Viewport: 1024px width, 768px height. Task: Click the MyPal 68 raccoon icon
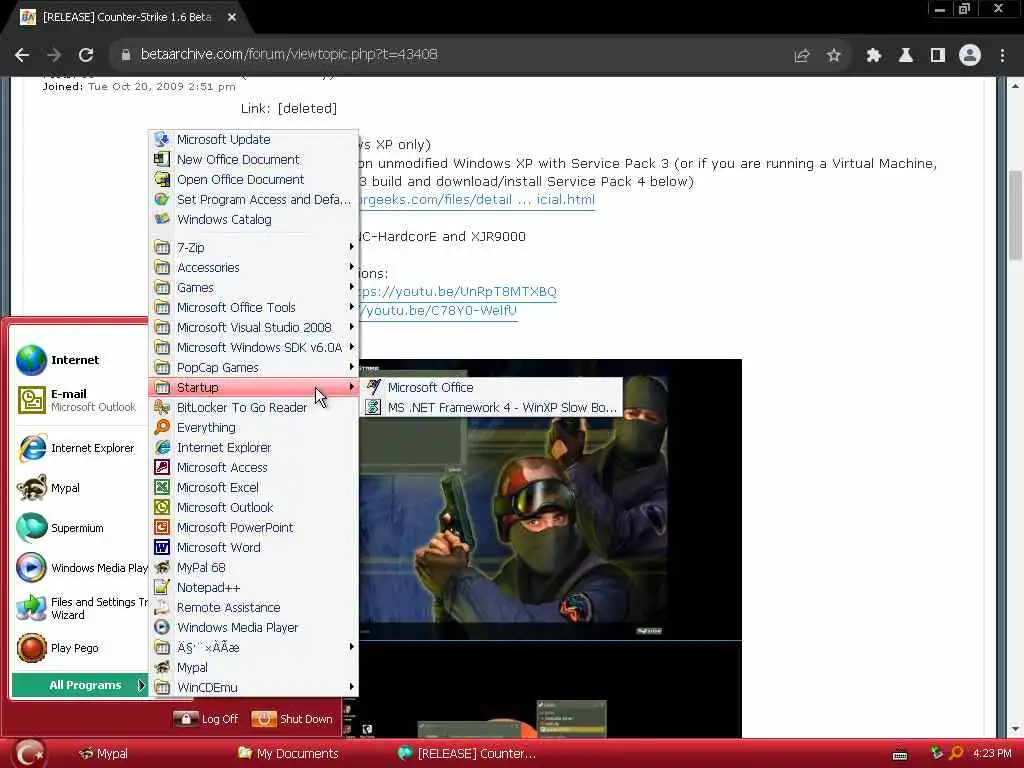tap(162, 568)
